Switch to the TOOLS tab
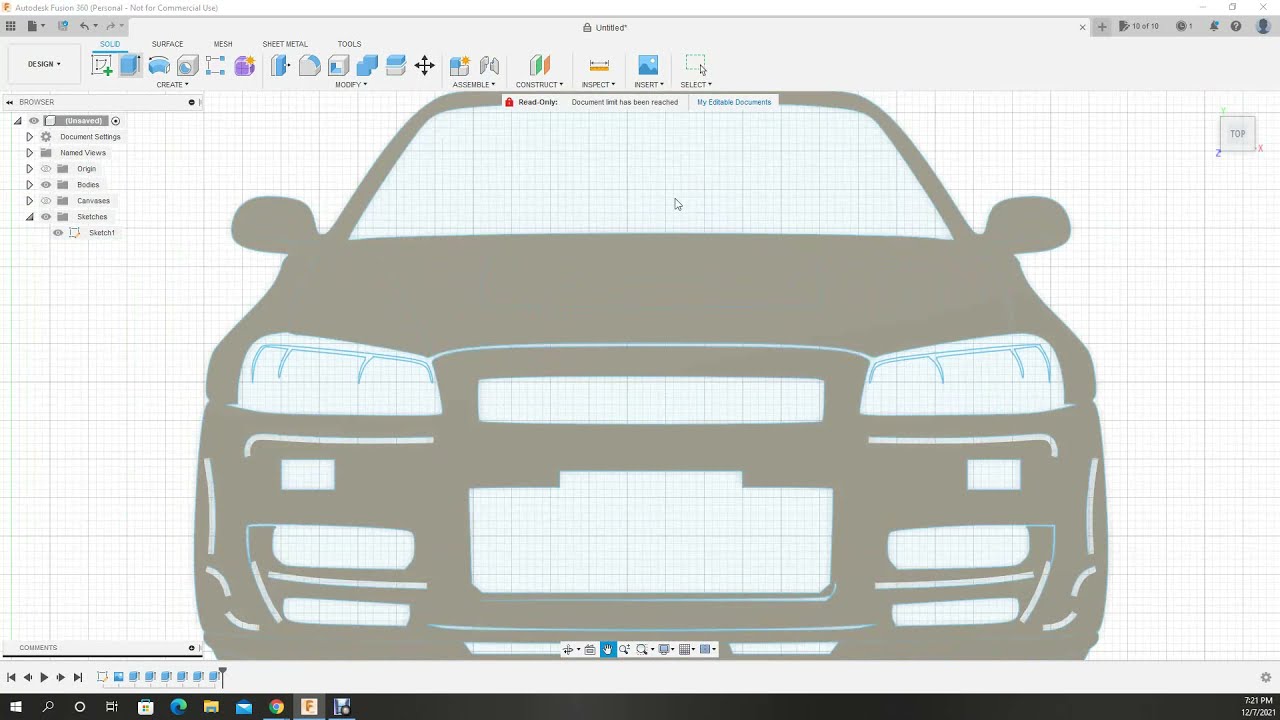This screenshot has height=720, width=1280. coord(349,44)
